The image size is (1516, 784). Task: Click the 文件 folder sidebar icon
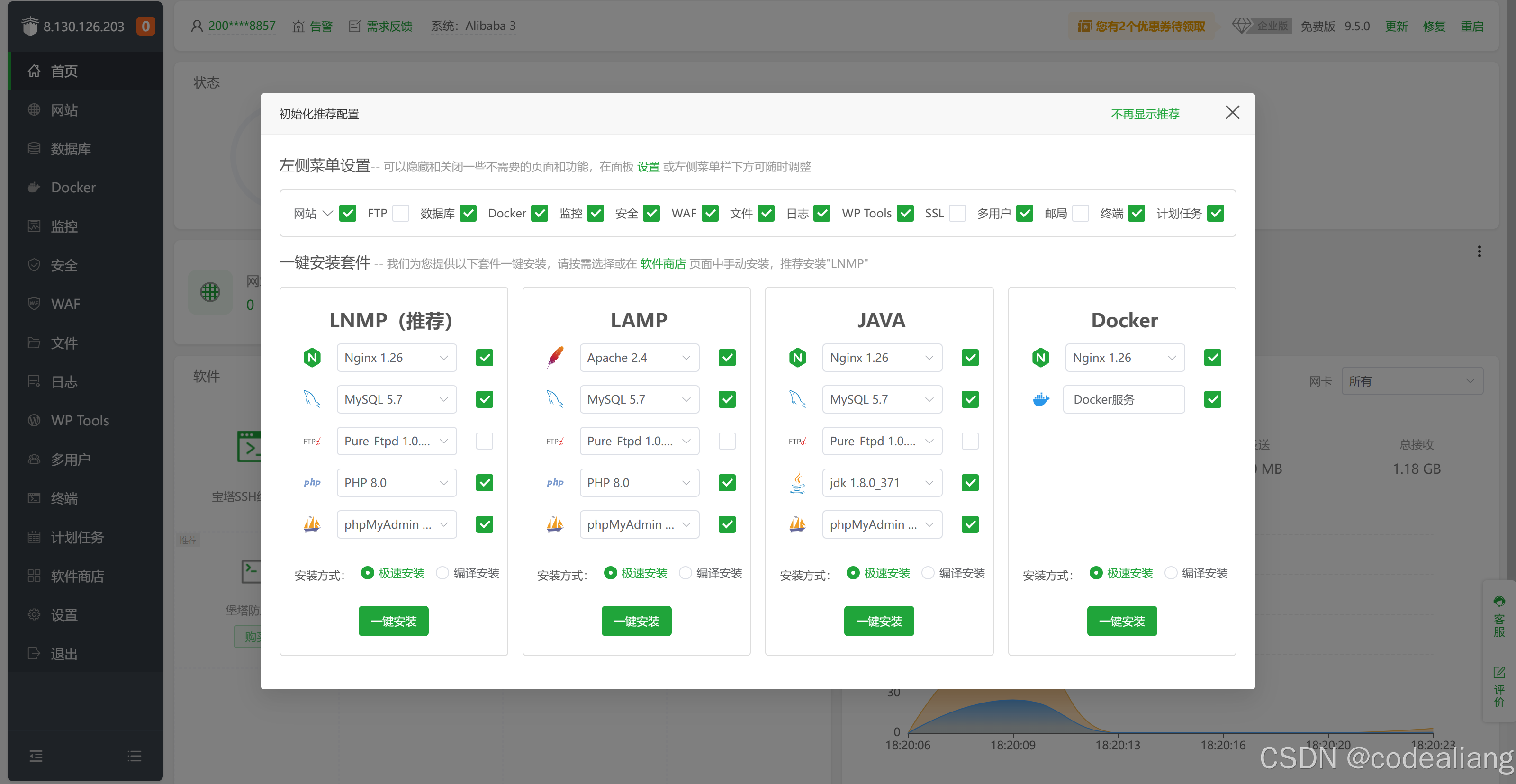pos(34,342)
